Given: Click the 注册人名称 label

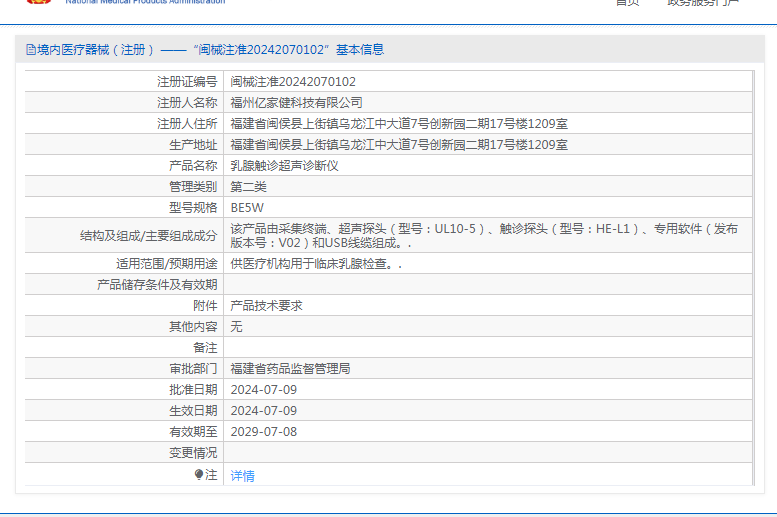Looking at the screenshot, I should point(187,103).
